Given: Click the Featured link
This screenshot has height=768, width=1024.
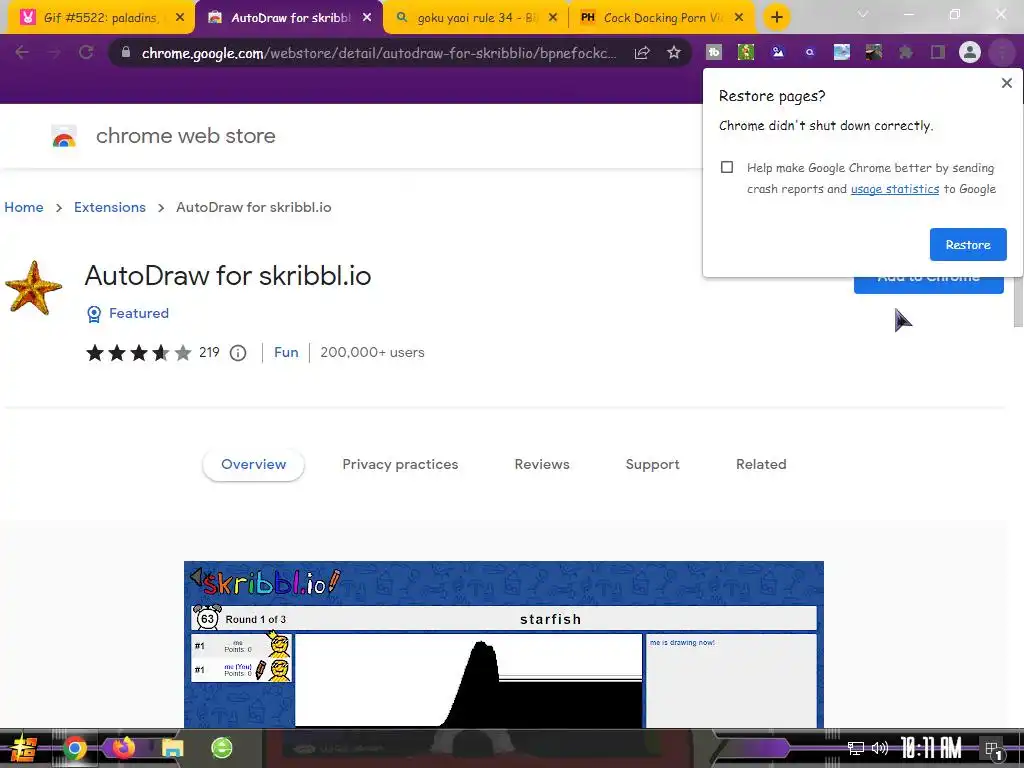Looking at the screenshot, I should pos(138,313).
